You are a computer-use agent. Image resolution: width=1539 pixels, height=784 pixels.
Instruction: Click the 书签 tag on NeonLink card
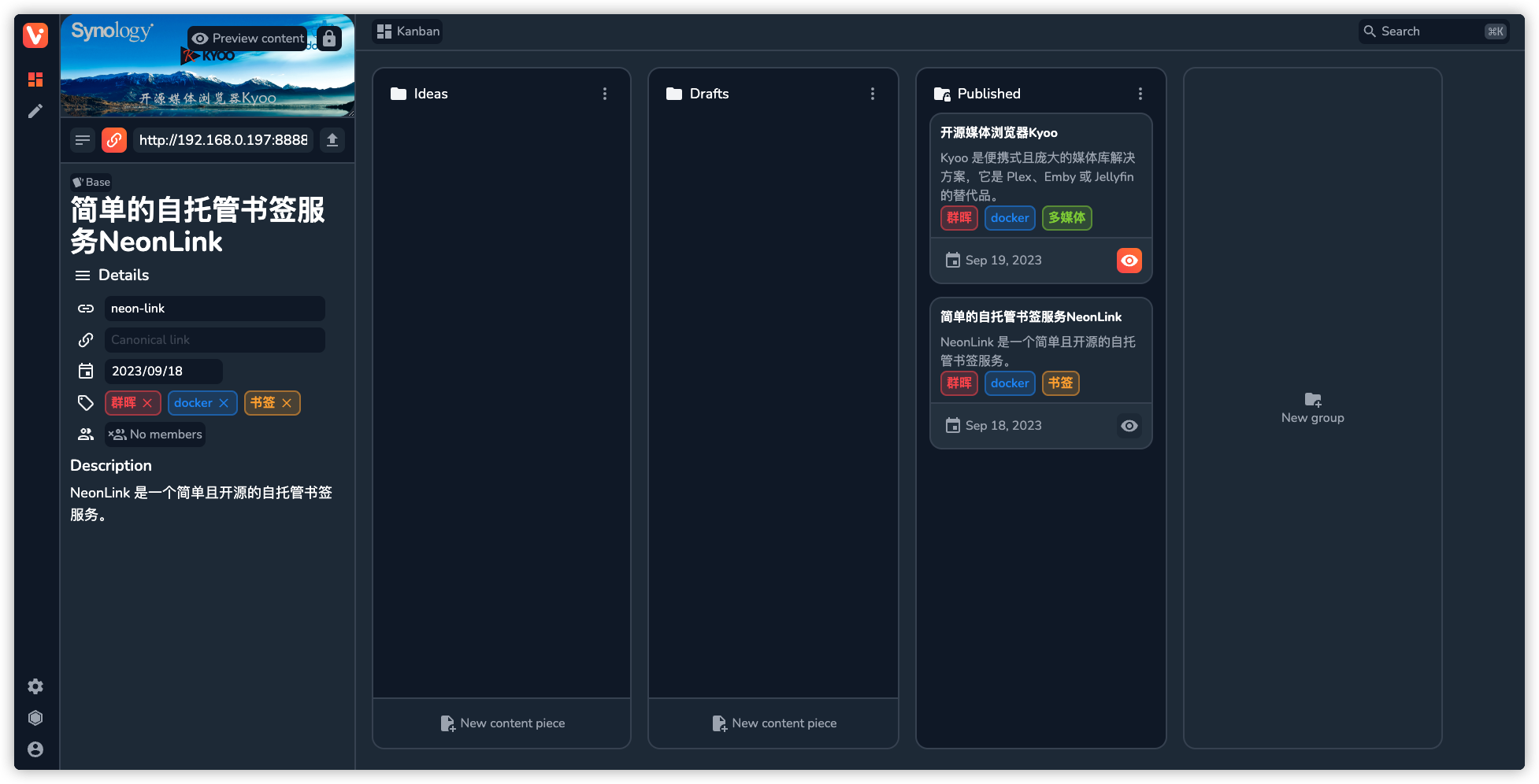pyautogui.click(x=1061, y=383)
